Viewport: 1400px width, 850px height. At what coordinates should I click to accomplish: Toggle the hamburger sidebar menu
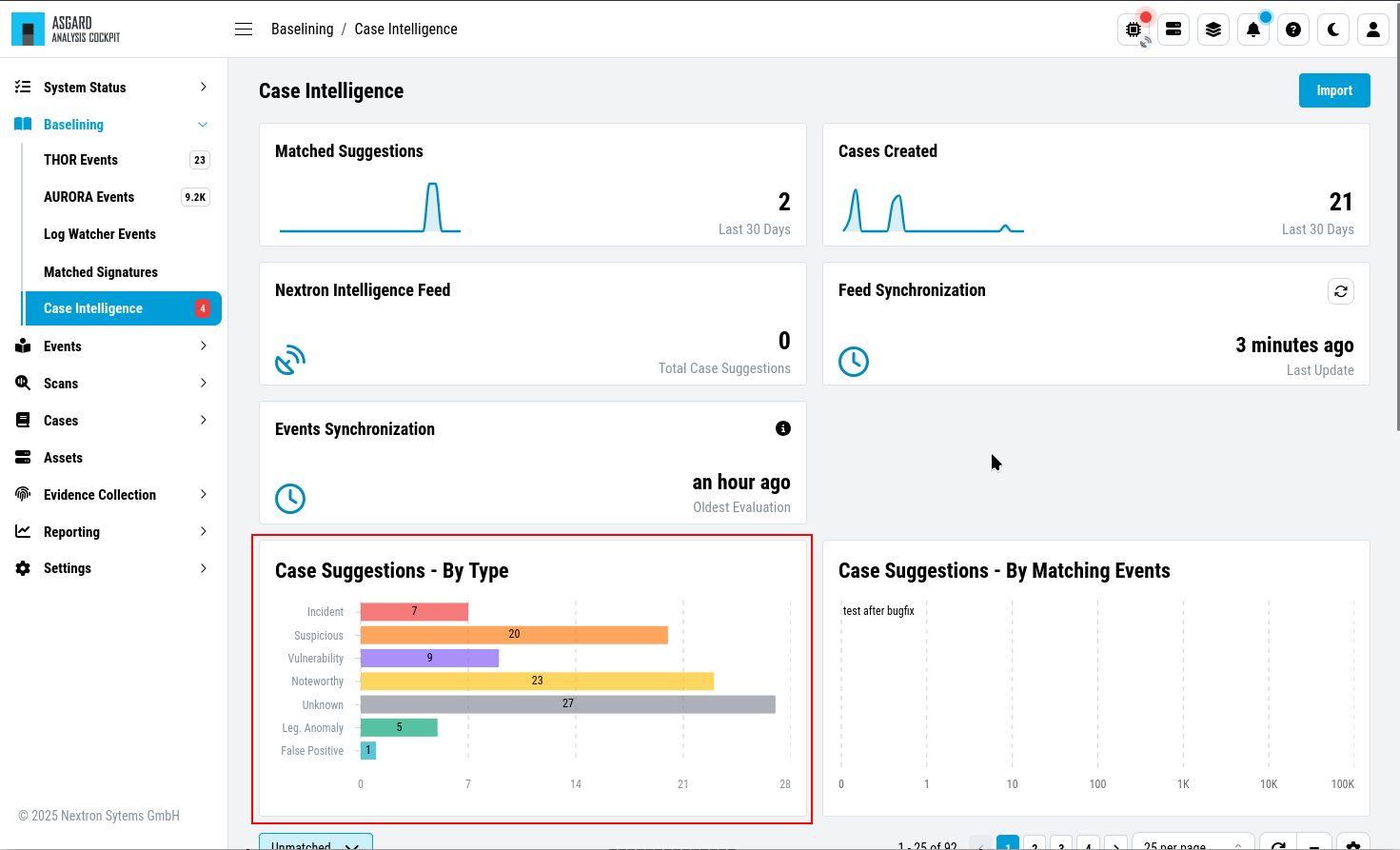[x=244, y=30]
